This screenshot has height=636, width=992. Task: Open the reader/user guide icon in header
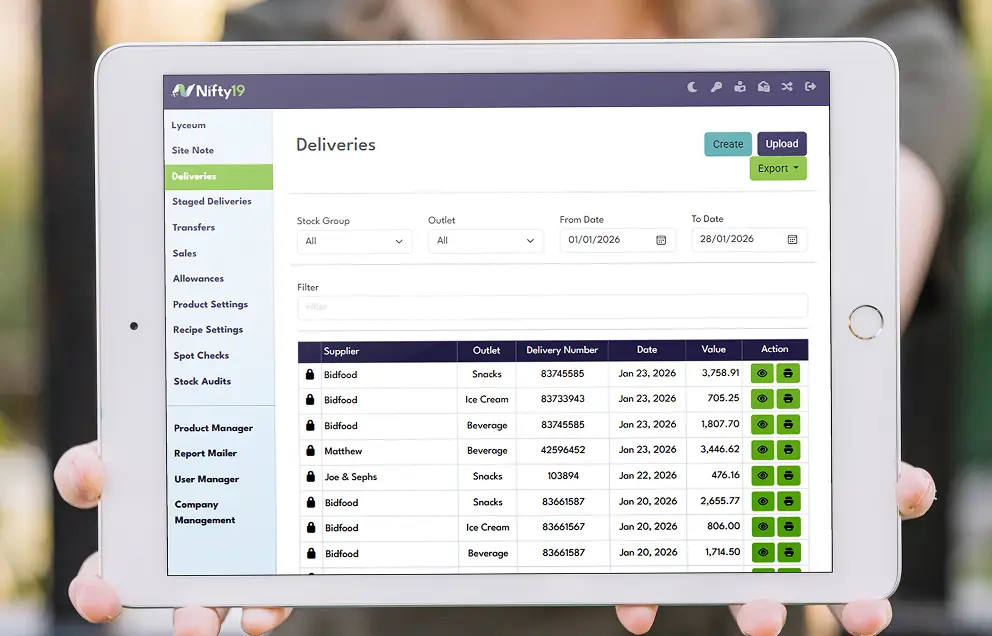740,88
